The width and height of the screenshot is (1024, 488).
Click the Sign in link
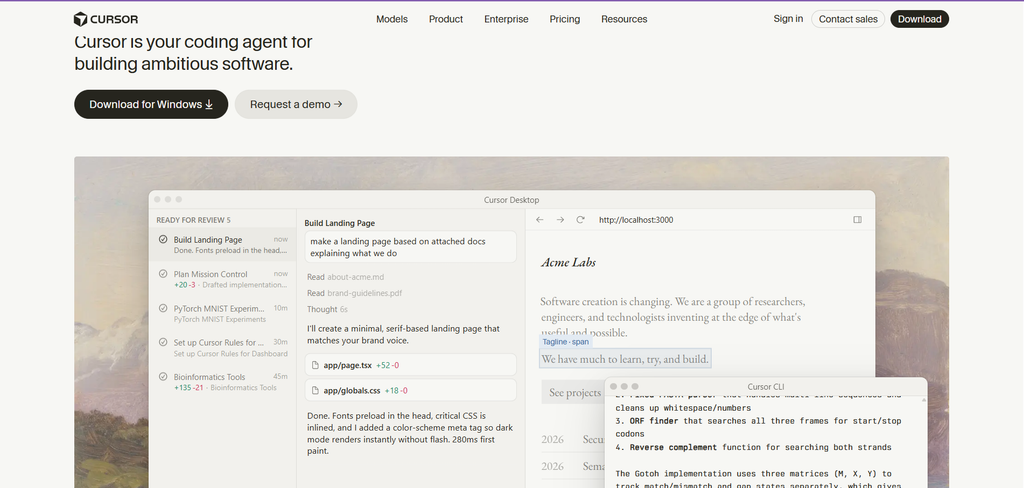(x=788, y=19)
